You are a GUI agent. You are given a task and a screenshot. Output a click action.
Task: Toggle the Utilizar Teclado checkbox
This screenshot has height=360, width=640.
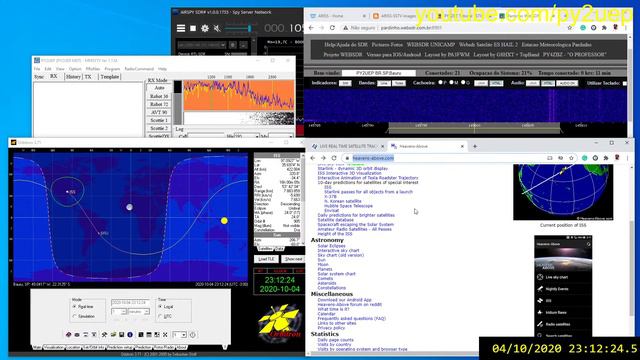(x=624, y=83)
